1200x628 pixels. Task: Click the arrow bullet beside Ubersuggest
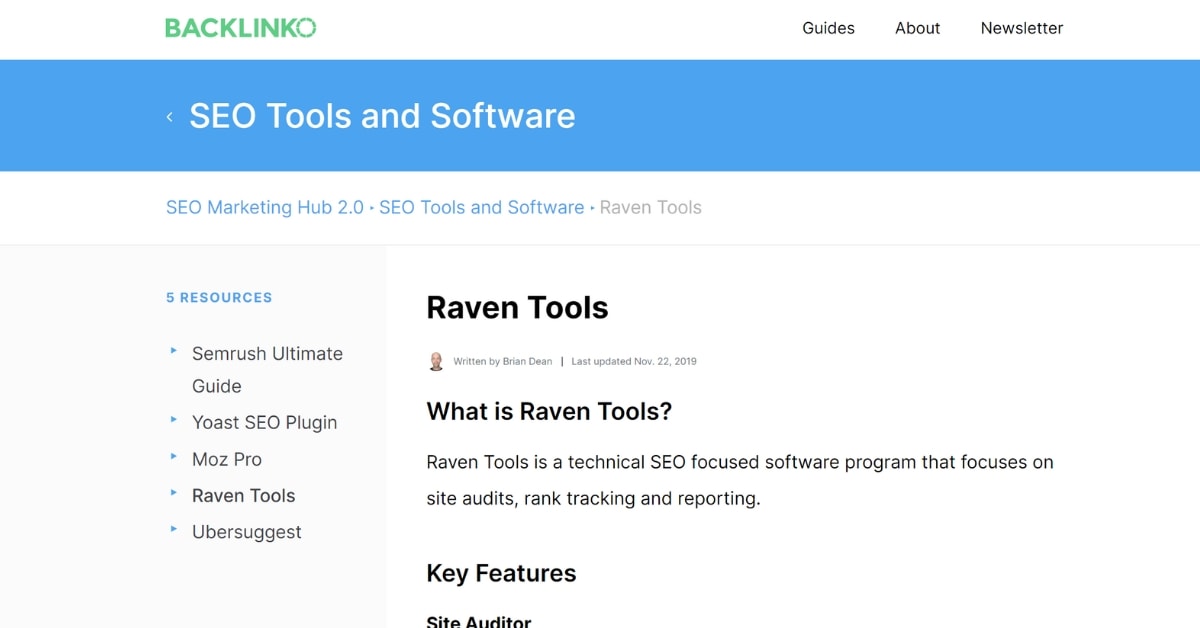(174, 529)
